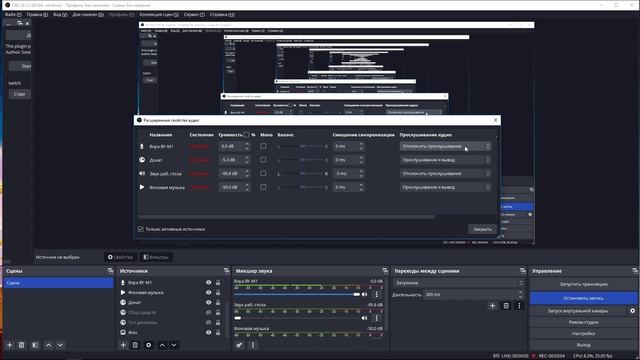Viewport: 640px width, 360px height.
Task: Move source up in Sources panel
Action: click(x=162, y=345)
